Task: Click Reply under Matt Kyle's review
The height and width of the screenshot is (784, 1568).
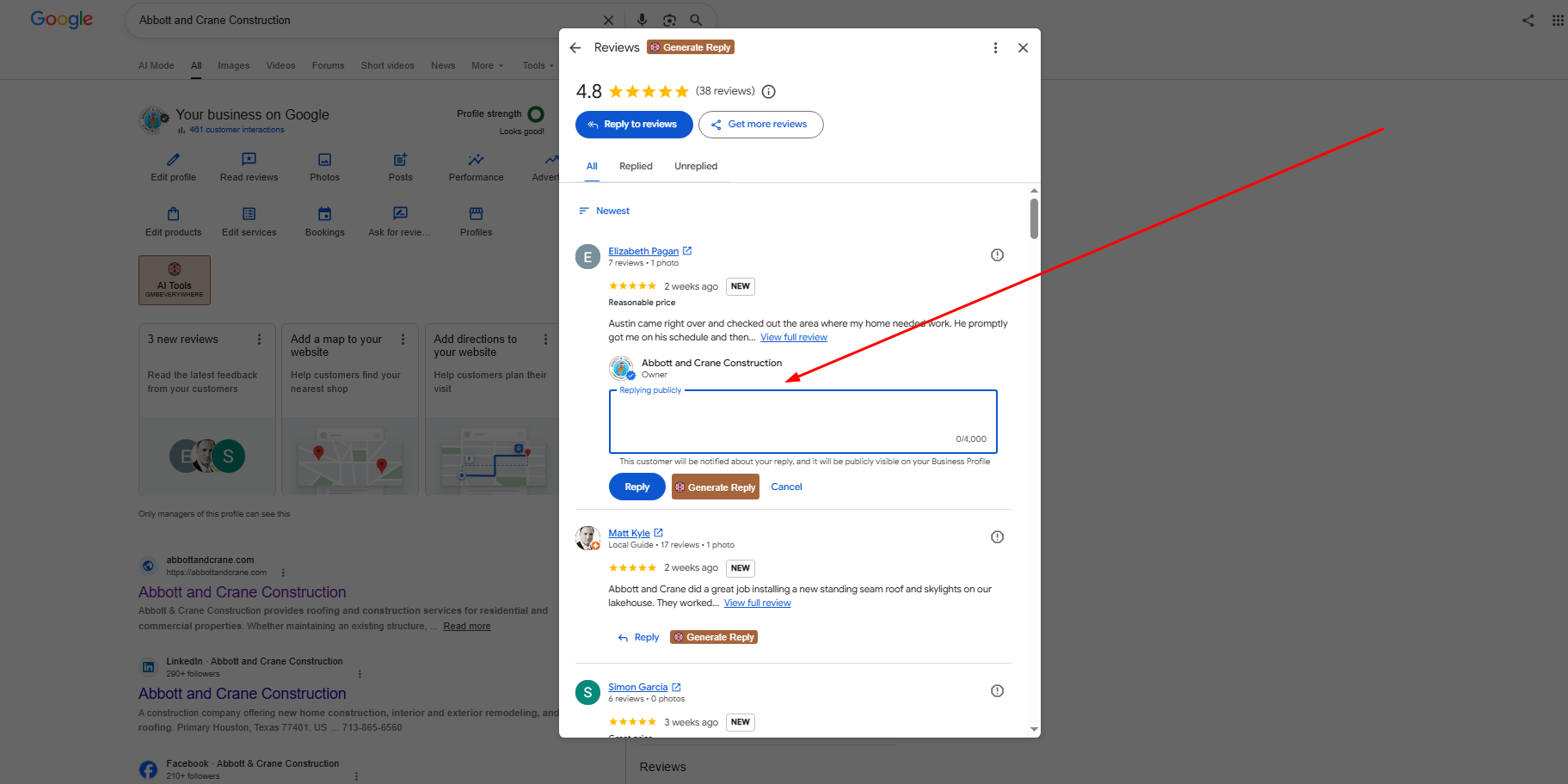Action: pyautogui.click(x=638, y=638)
